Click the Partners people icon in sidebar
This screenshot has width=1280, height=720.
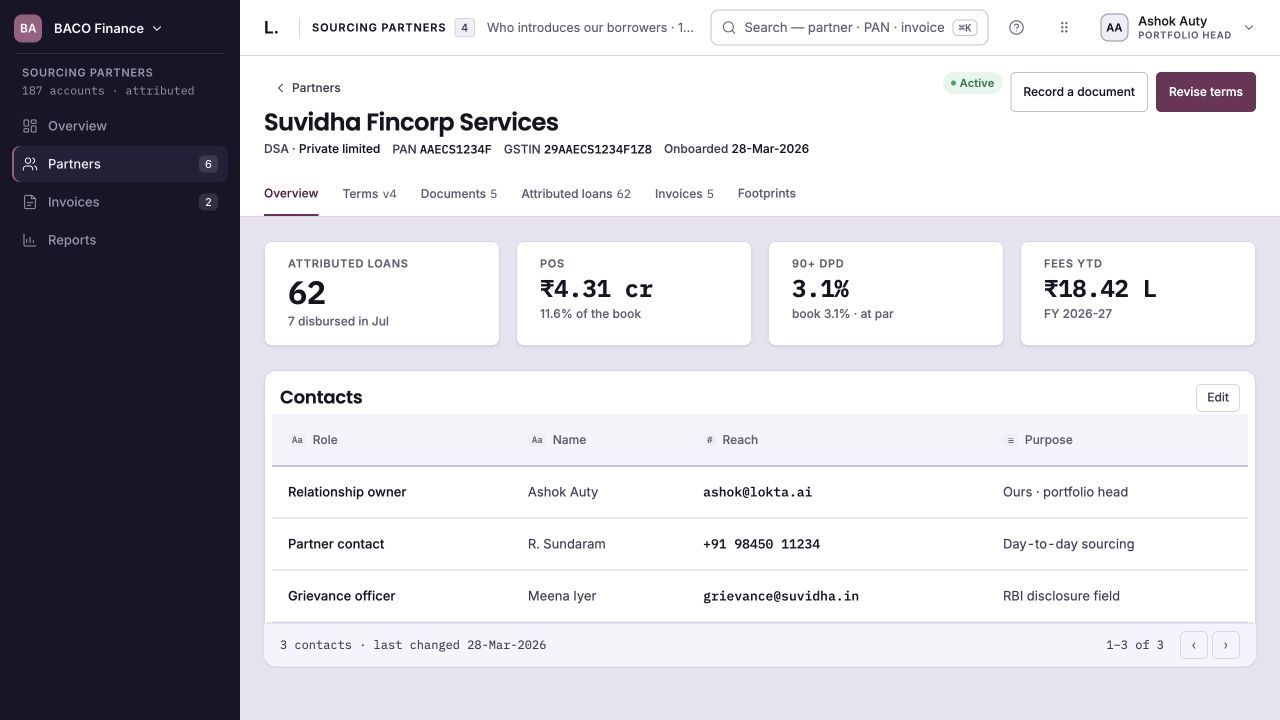30,164
